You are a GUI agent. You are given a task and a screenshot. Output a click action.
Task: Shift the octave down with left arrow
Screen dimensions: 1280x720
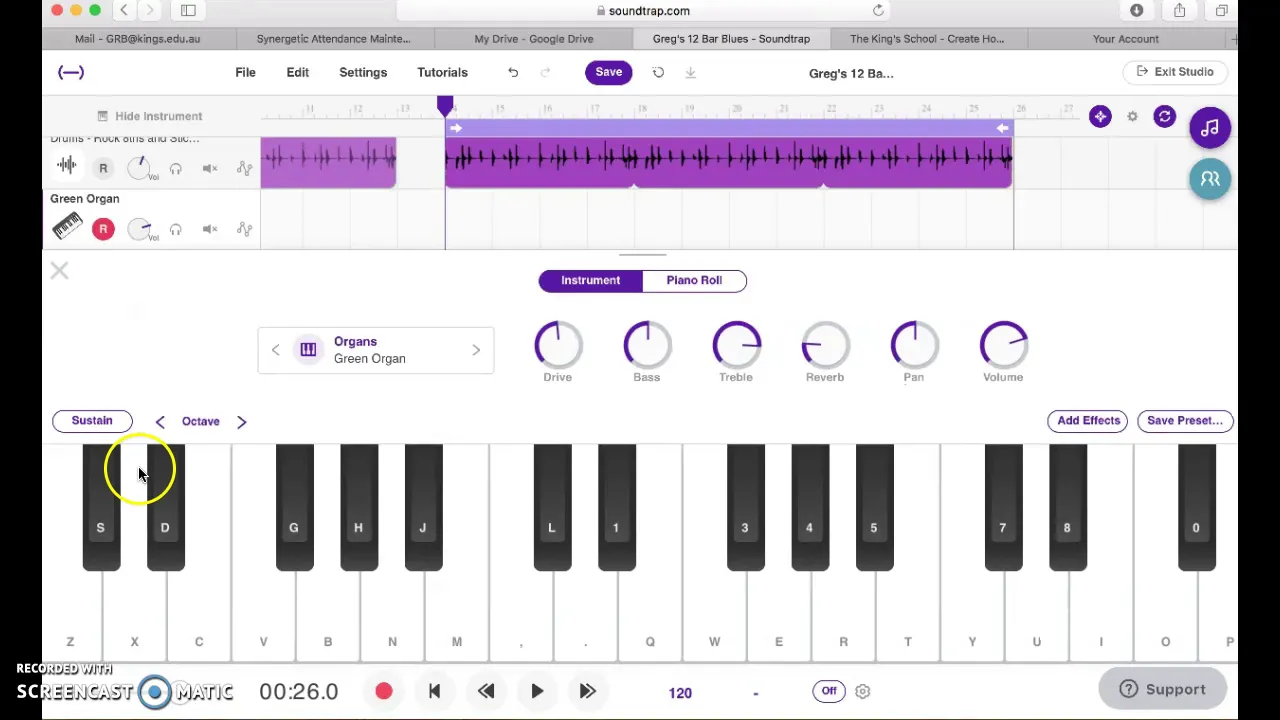pos(160,421)
